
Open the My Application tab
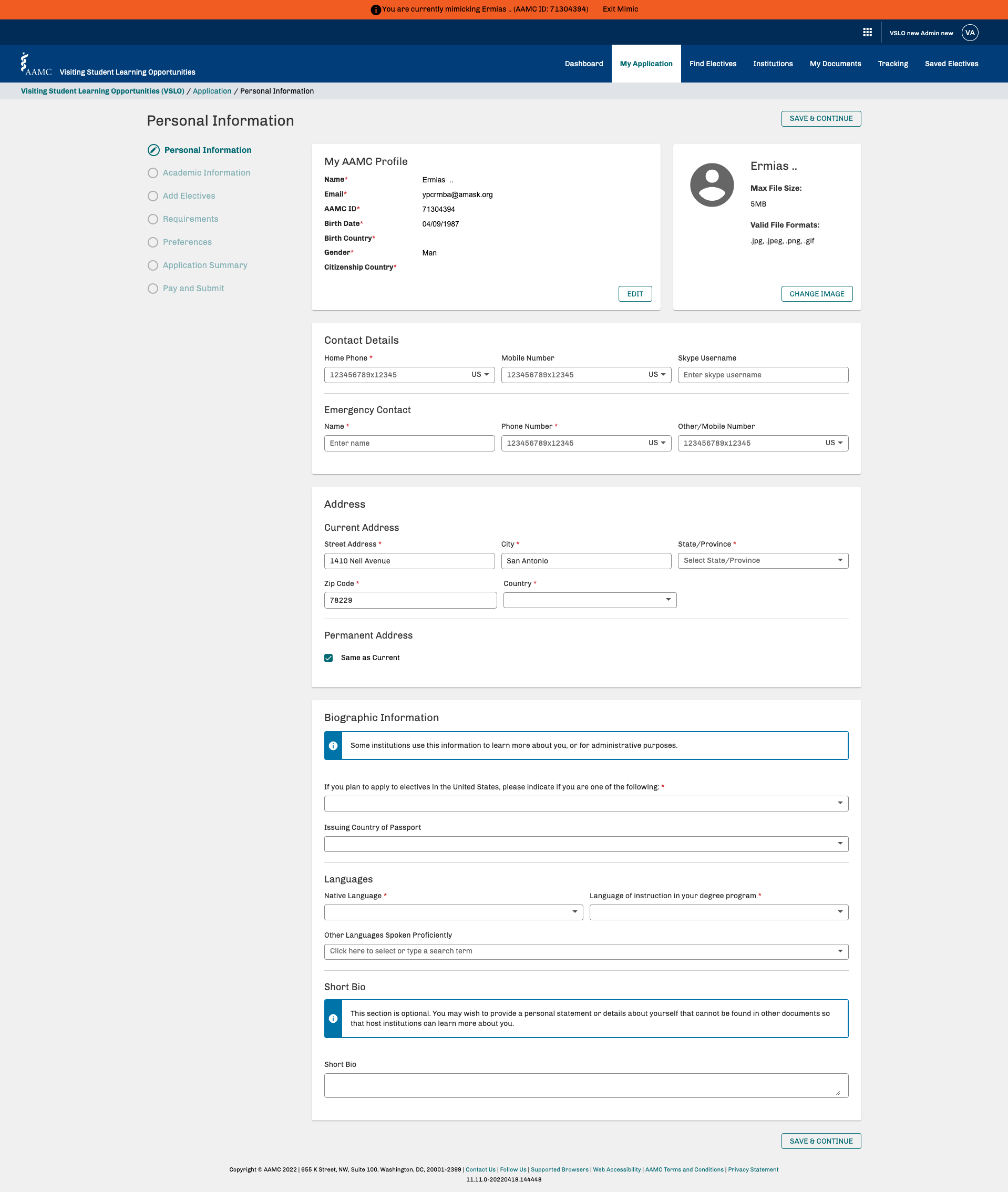coord(646,64)
